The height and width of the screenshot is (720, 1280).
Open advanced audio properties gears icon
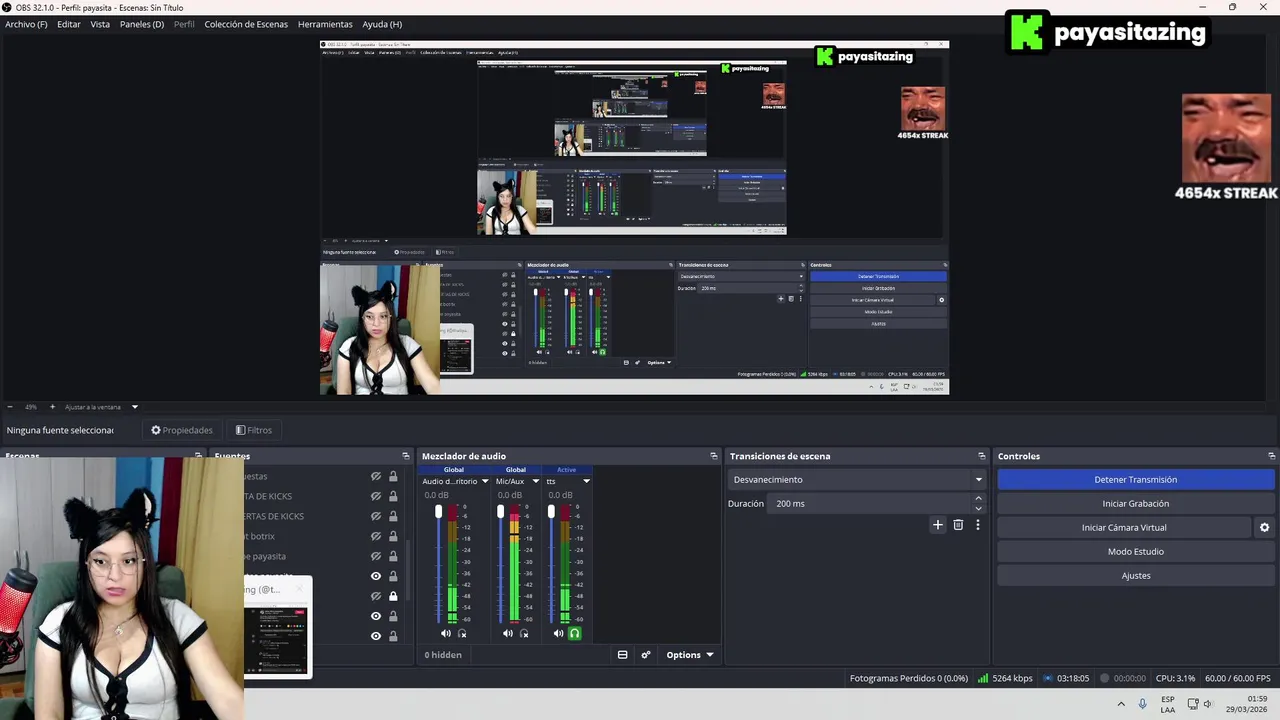pyautogui.click(x=646, y=655)
